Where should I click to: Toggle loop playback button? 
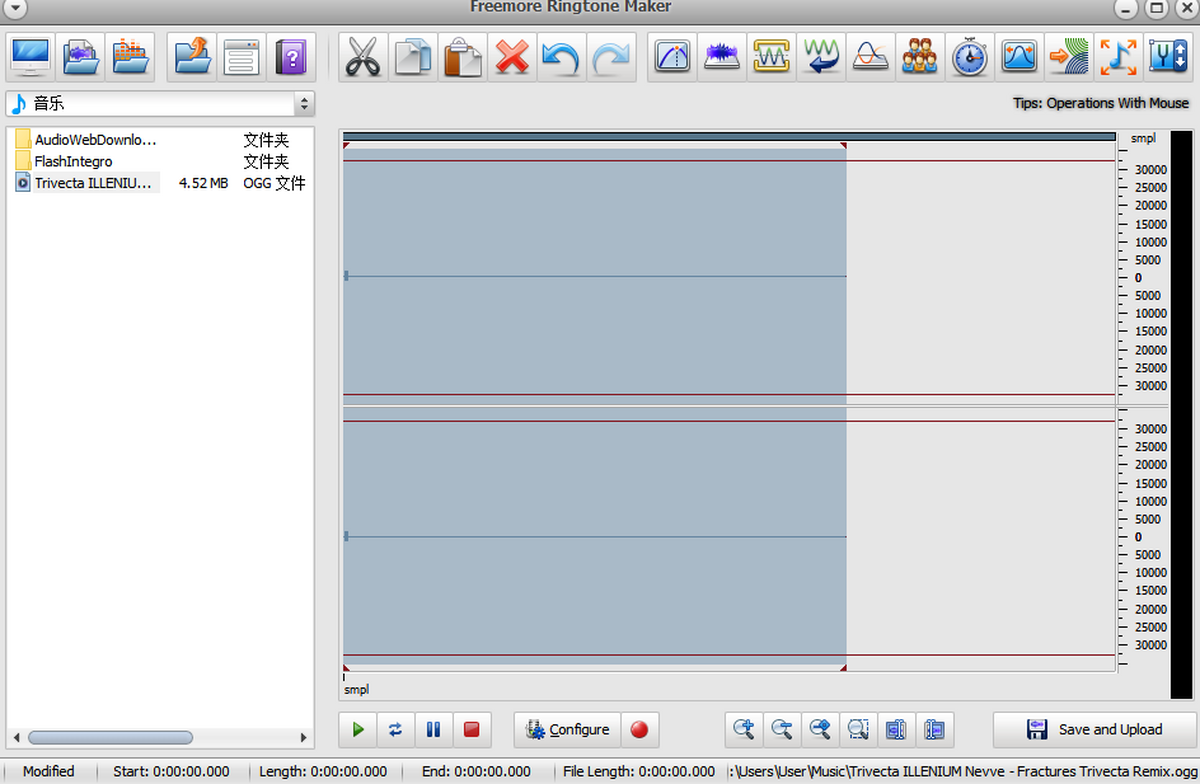pyautogui.click(x=396, y=730)
